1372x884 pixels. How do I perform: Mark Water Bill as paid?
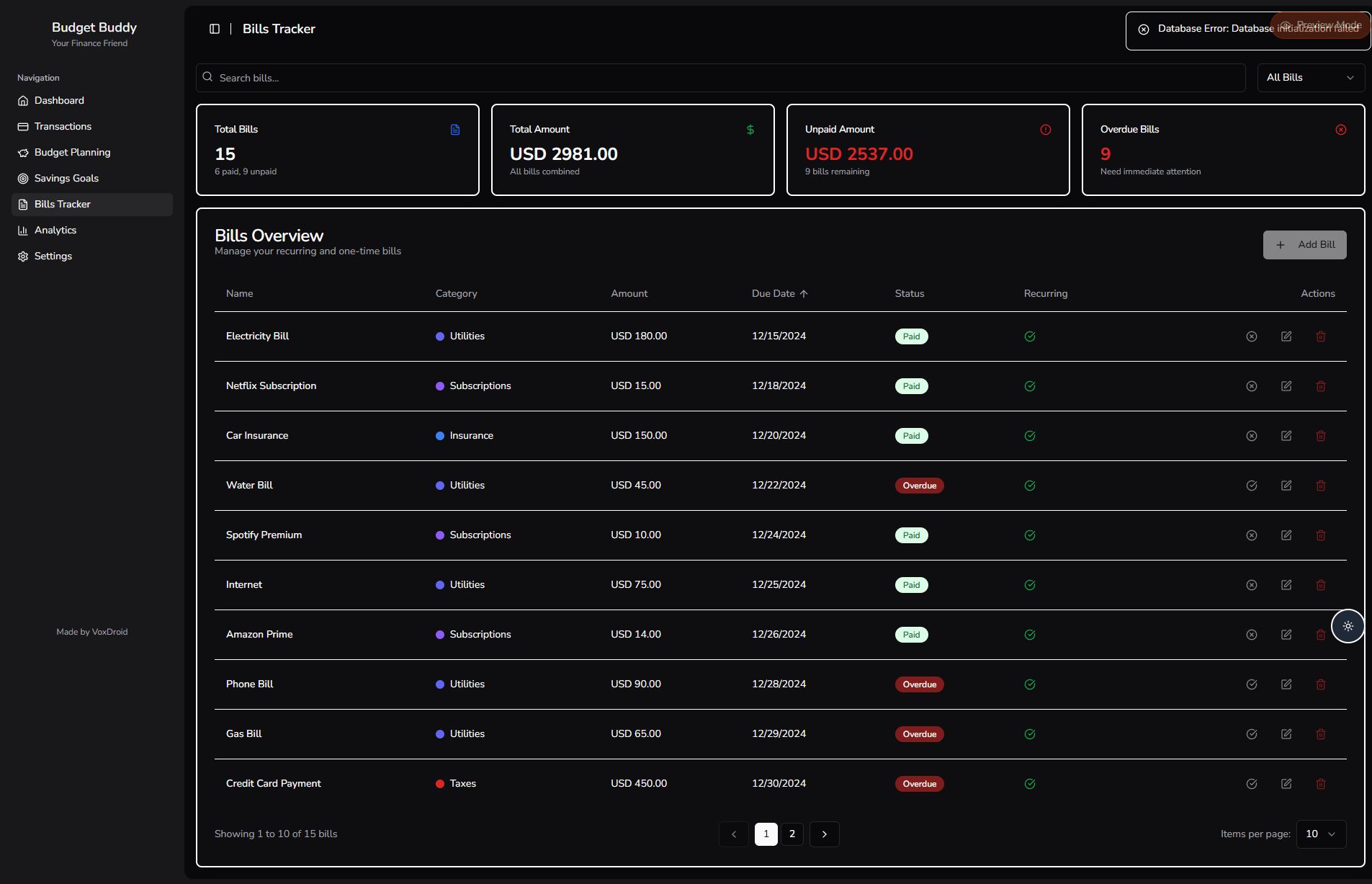pyautogui.click(x=1252, y=486)
